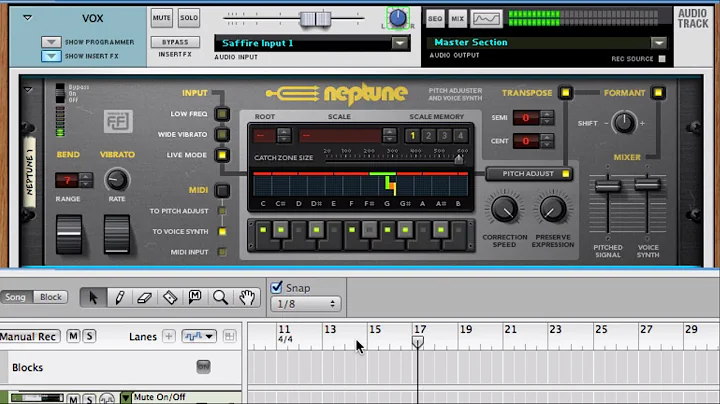Screen dimensions: 720x404
Task: Click the Vibrato mod wheel
Action: (117, 234)
